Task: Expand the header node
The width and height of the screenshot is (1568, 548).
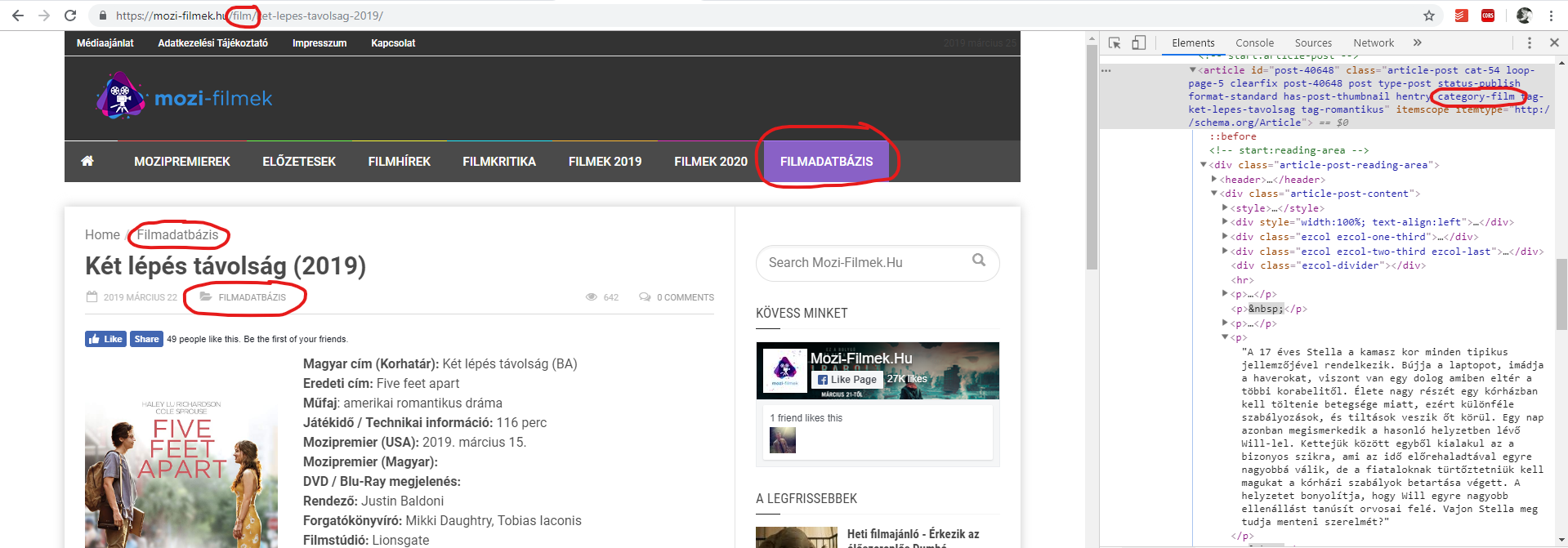Action: tap(1214, 180)
